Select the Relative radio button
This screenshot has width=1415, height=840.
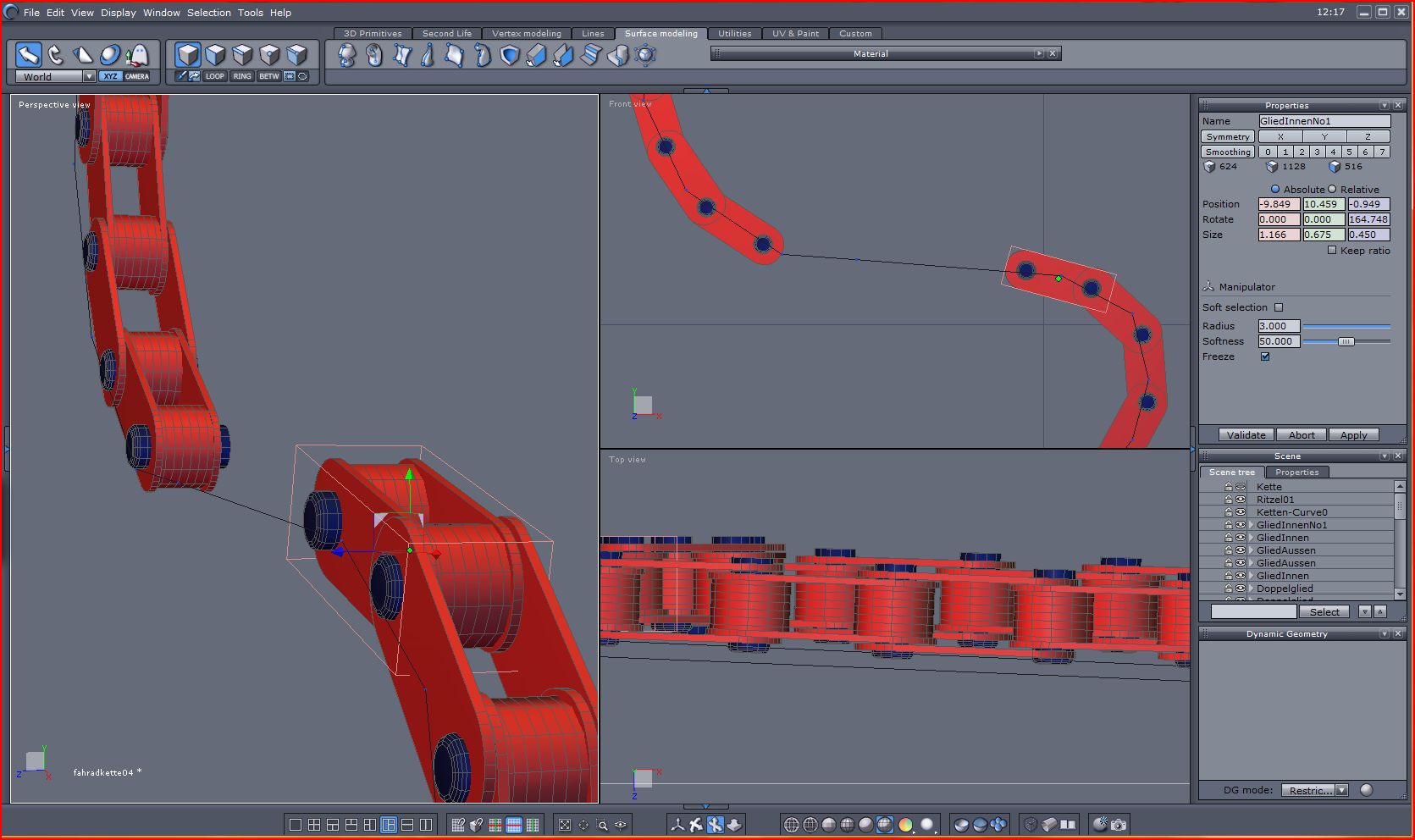1332,189
